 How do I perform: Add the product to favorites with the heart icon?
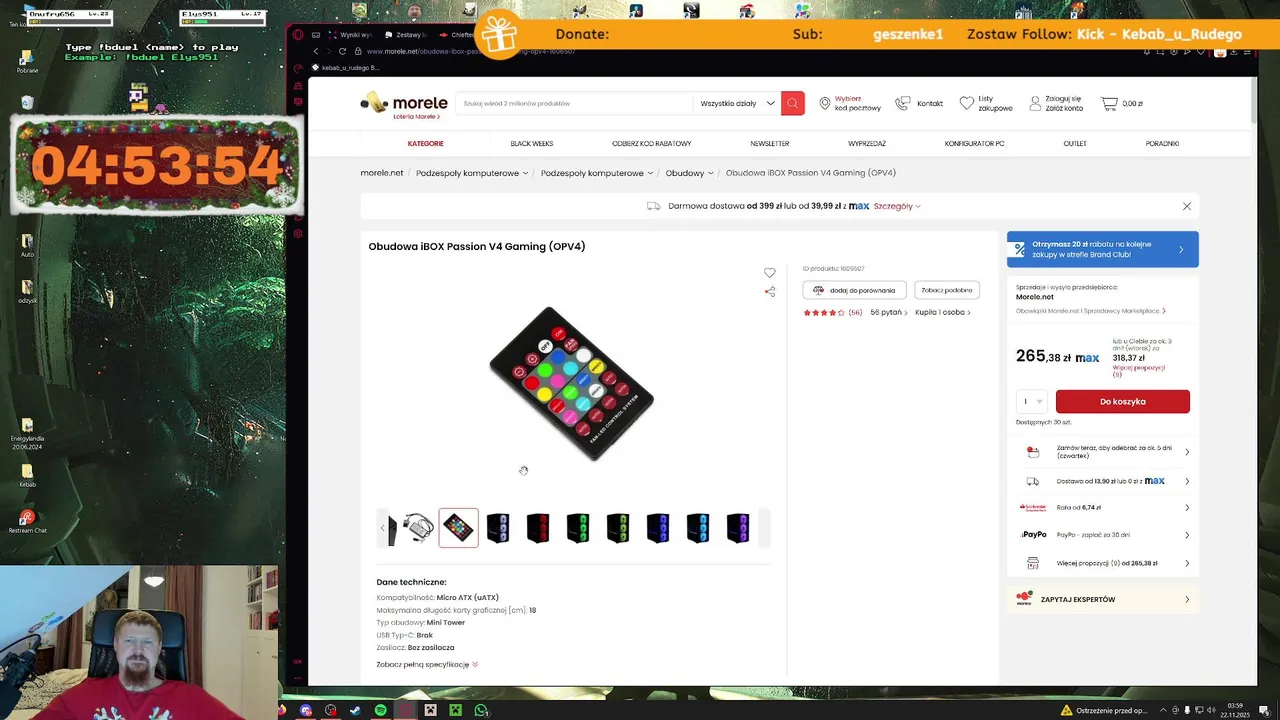(x=769, y=272)
